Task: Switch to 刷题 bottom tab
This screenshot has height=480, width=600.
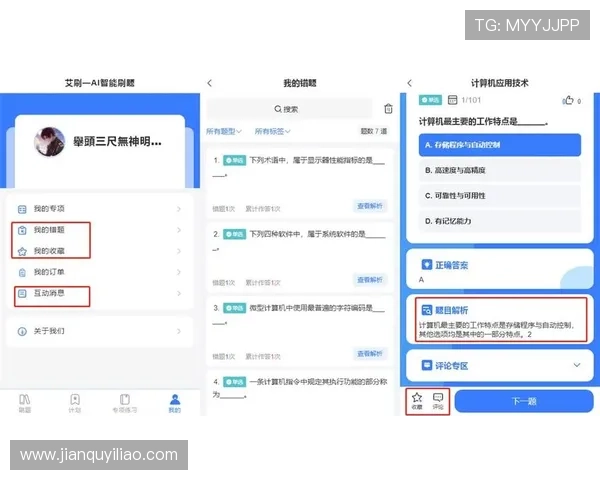Action: pos(25,403)
